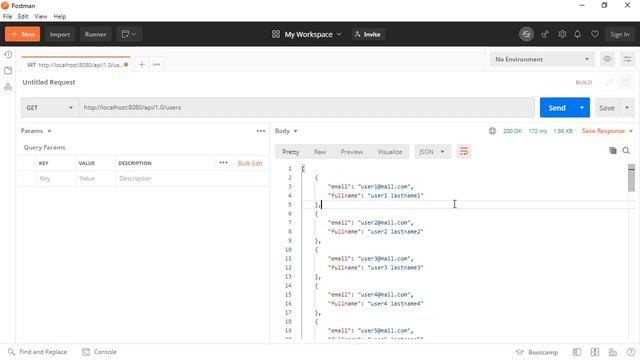Click the sync status icon

pos(527,34)
